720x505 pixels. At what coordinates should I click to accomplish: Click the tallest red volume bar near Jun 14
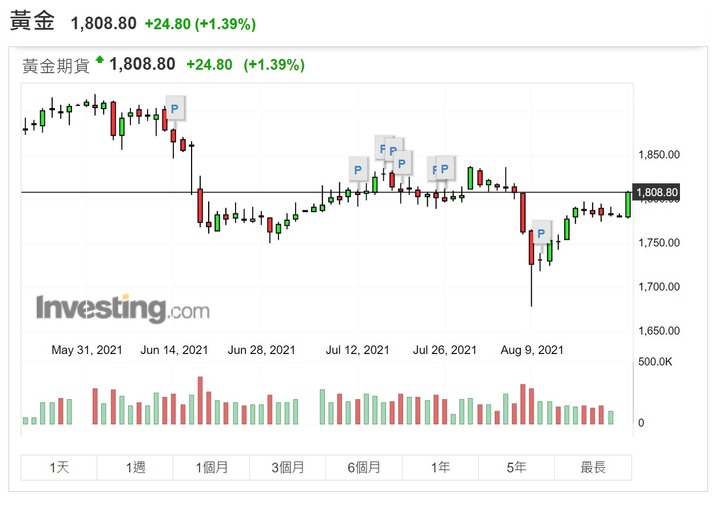(200, 400)
